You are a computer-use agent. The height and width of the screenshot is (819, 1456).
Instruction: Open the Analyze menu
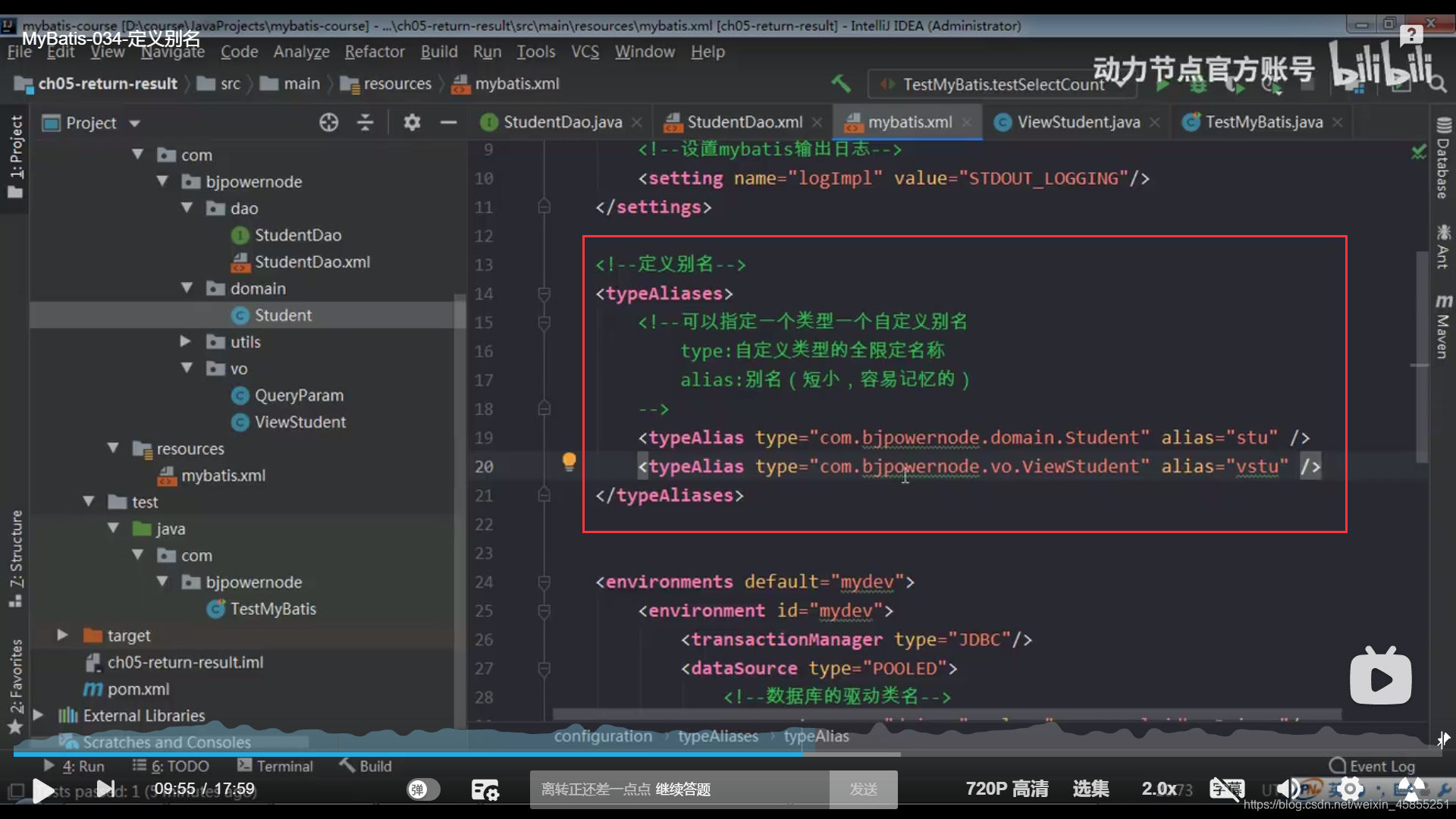(x=301, y=52)
